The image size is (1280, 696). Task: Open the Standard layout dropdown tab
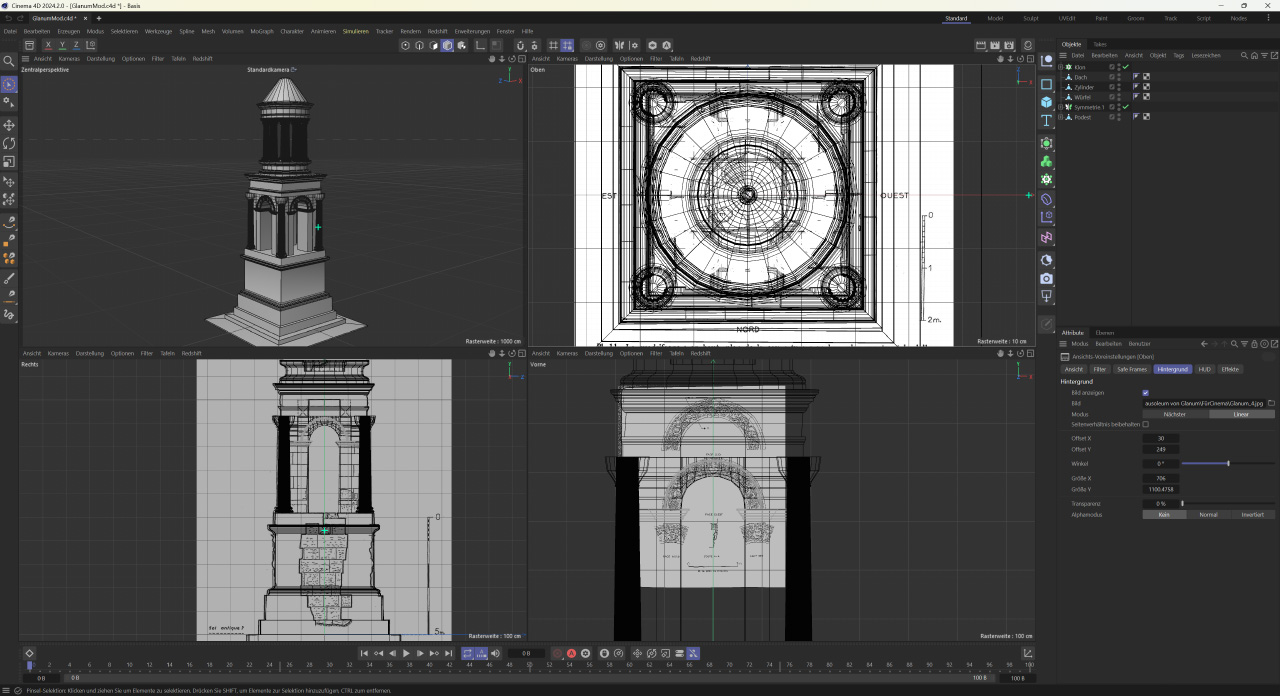[957, 18]
